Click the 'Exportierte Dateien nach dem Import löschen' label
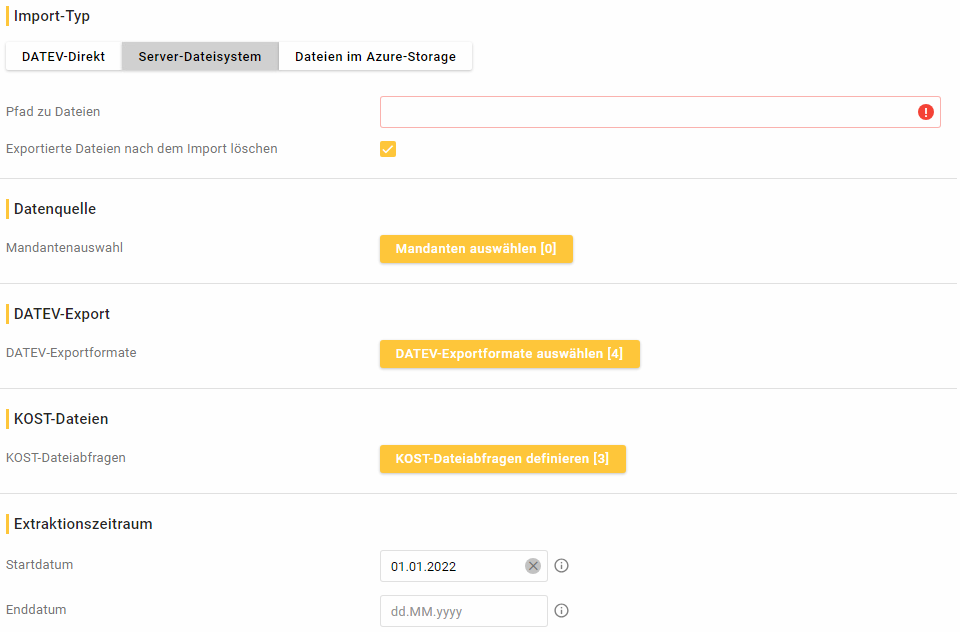The width and height of the screenshot is (960, 632). click(142, 149)
